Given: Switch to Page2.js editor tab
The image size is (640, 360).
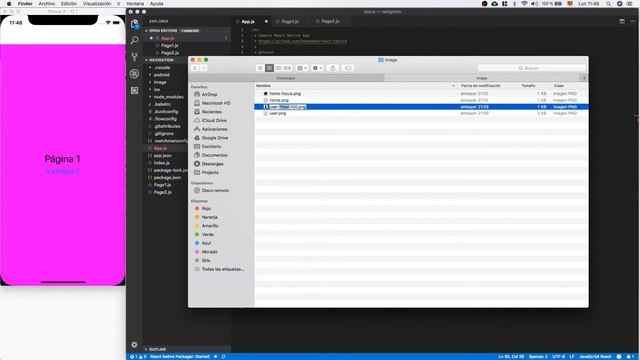Looking at the screenshot, I should pos(330,21).
